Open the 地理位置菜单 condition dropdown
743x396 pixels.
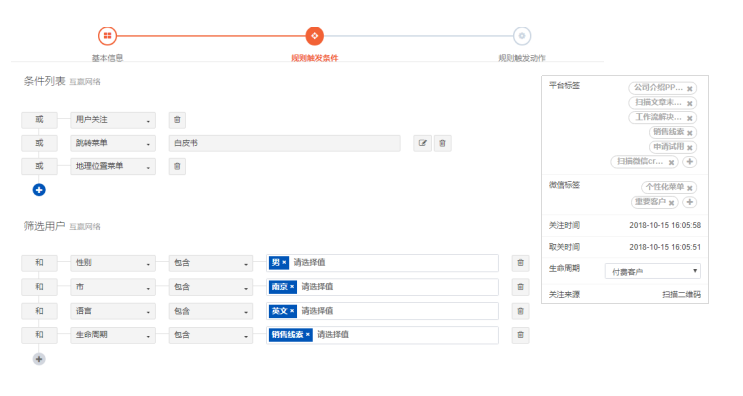pyautogui.click(x=113, y=166)
